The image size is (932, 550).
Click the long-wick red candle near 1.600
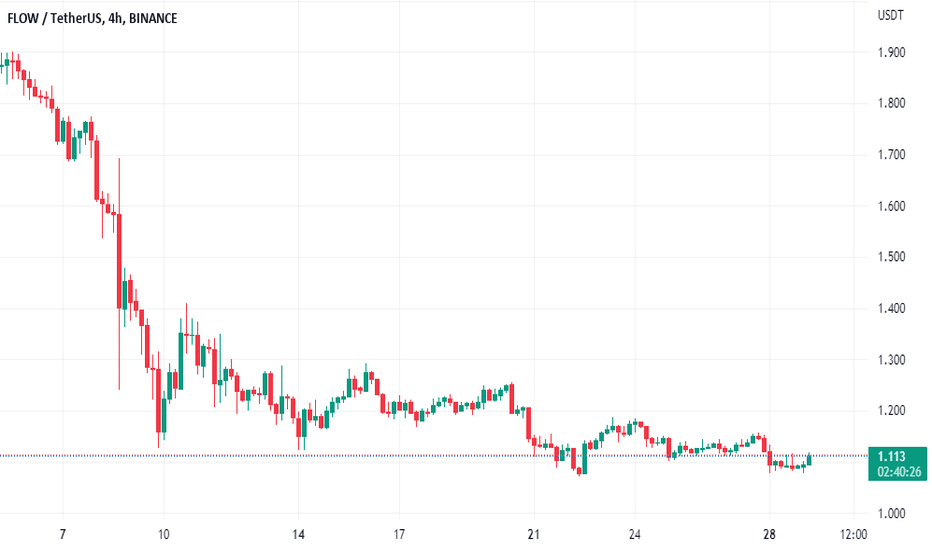[x=119, y=262]
